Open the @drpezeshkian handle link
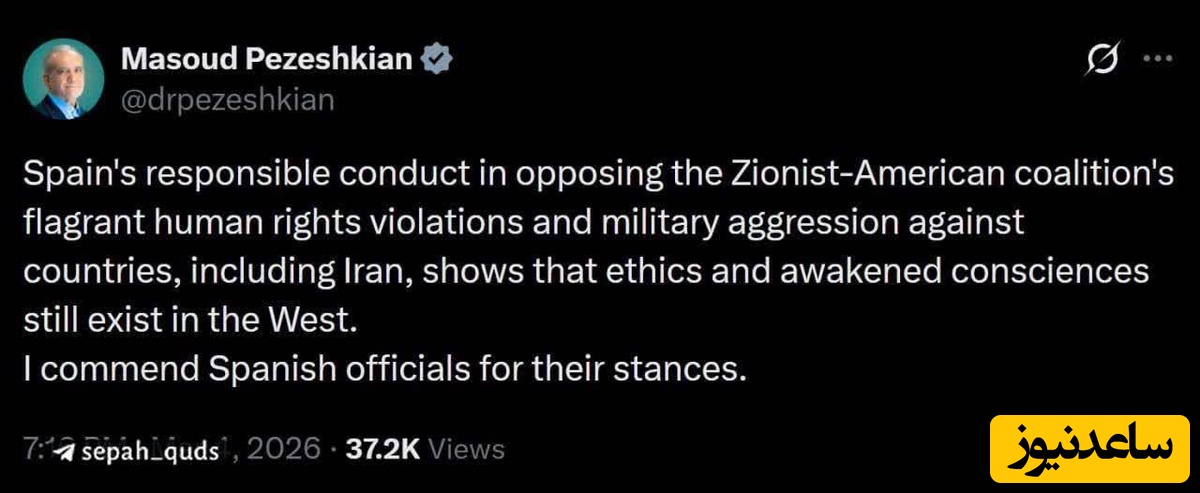The width and height of the screenshot is (1200, 493). [x=227, y=99]
